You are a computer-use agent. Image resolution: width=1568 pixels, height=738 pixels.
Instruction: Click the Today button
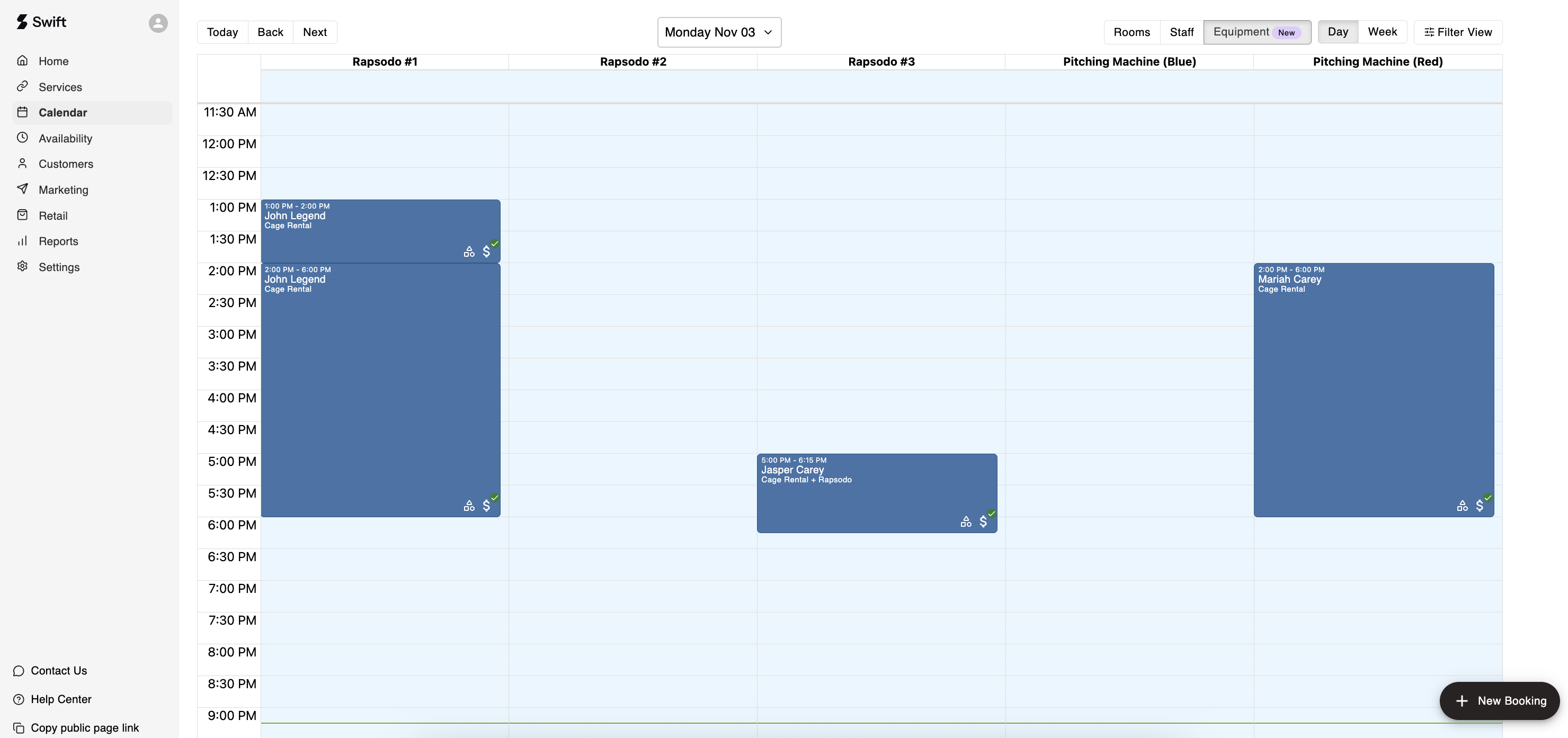tap(222, 32)
